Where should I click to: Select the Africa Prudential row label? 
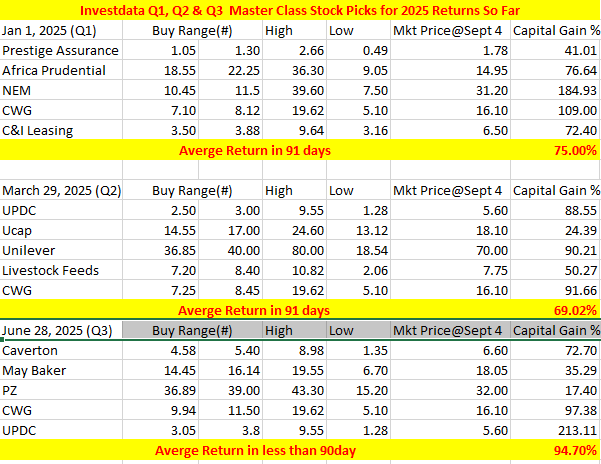click(61, 70)
